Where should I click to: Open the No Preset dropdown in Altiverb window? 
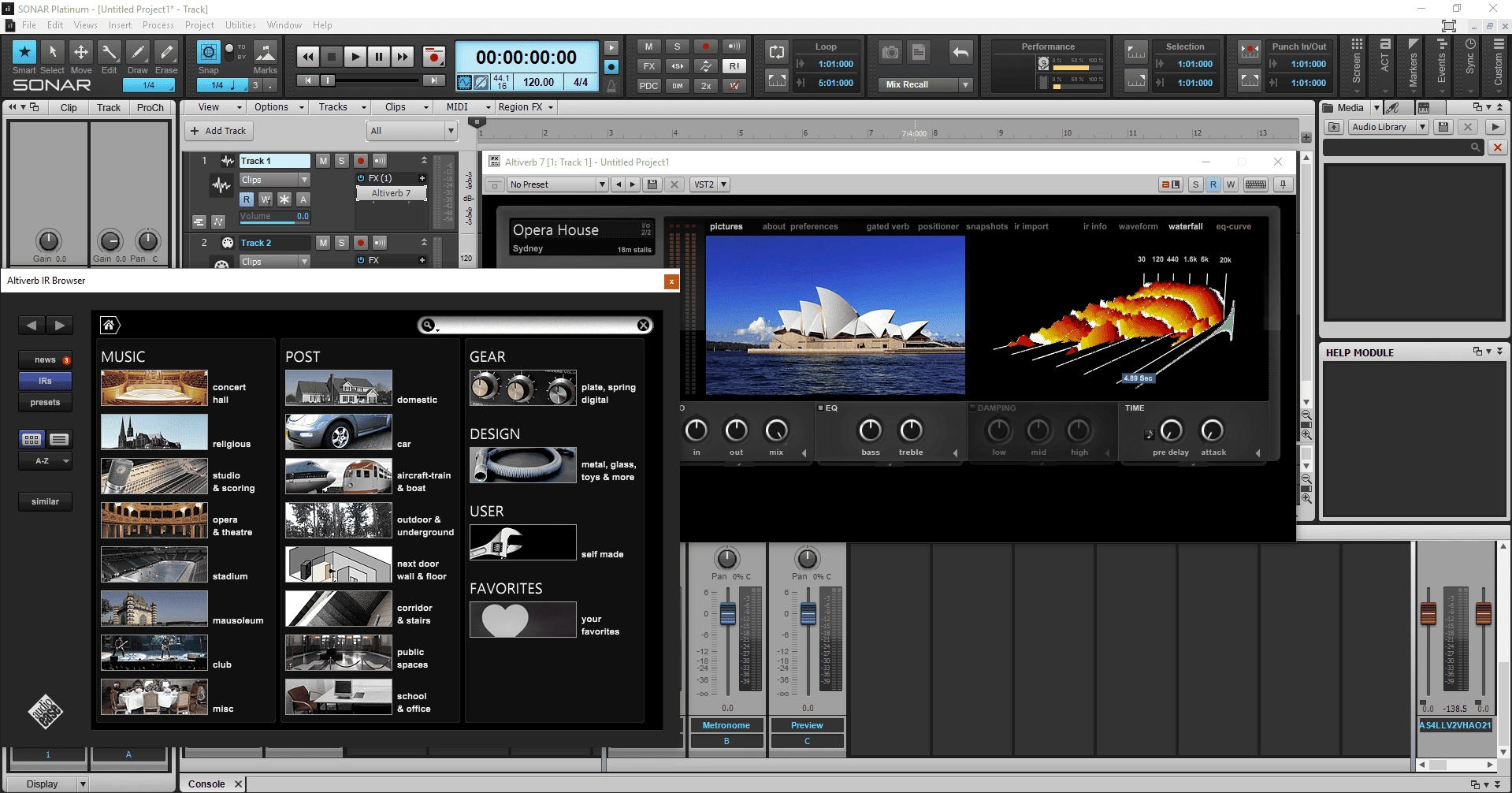558,184
